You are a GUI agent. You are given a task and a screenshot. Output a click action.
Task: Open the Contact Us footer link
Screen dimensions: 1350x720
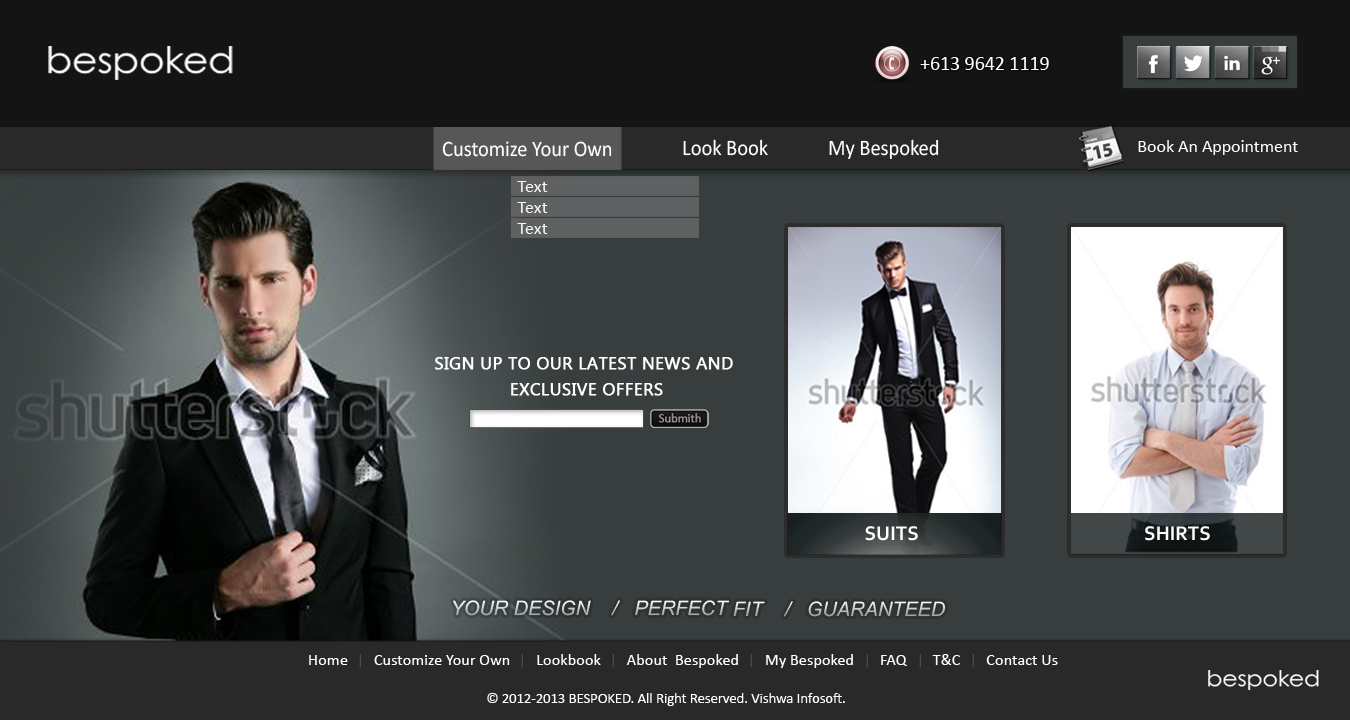[1021, 660]
